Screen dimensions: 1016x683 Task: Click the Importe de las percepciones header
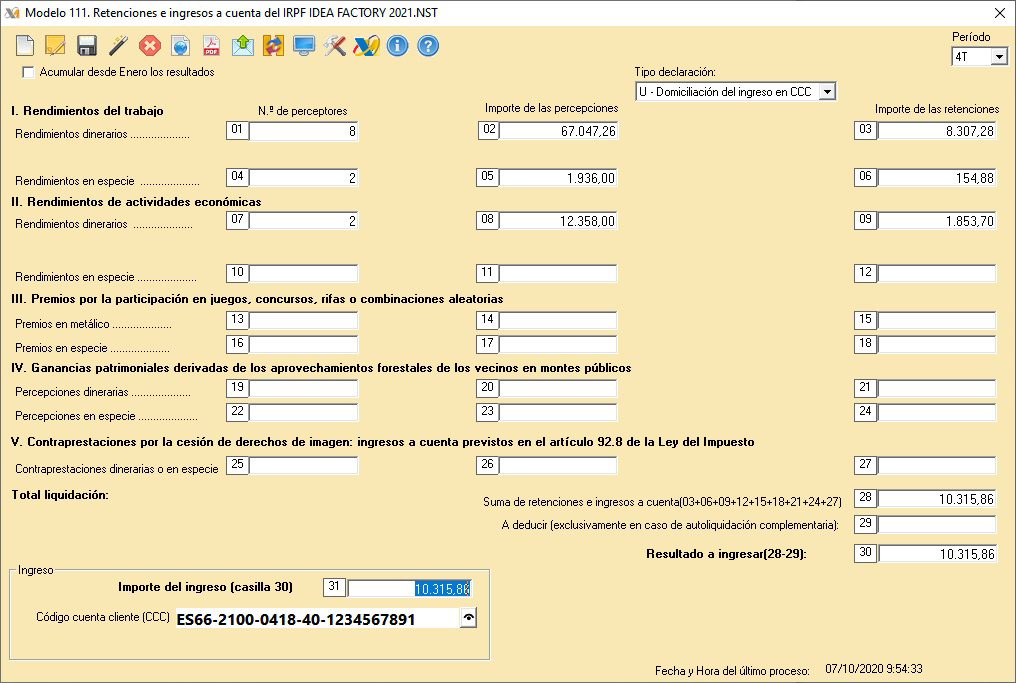click(x=551, y=108)
